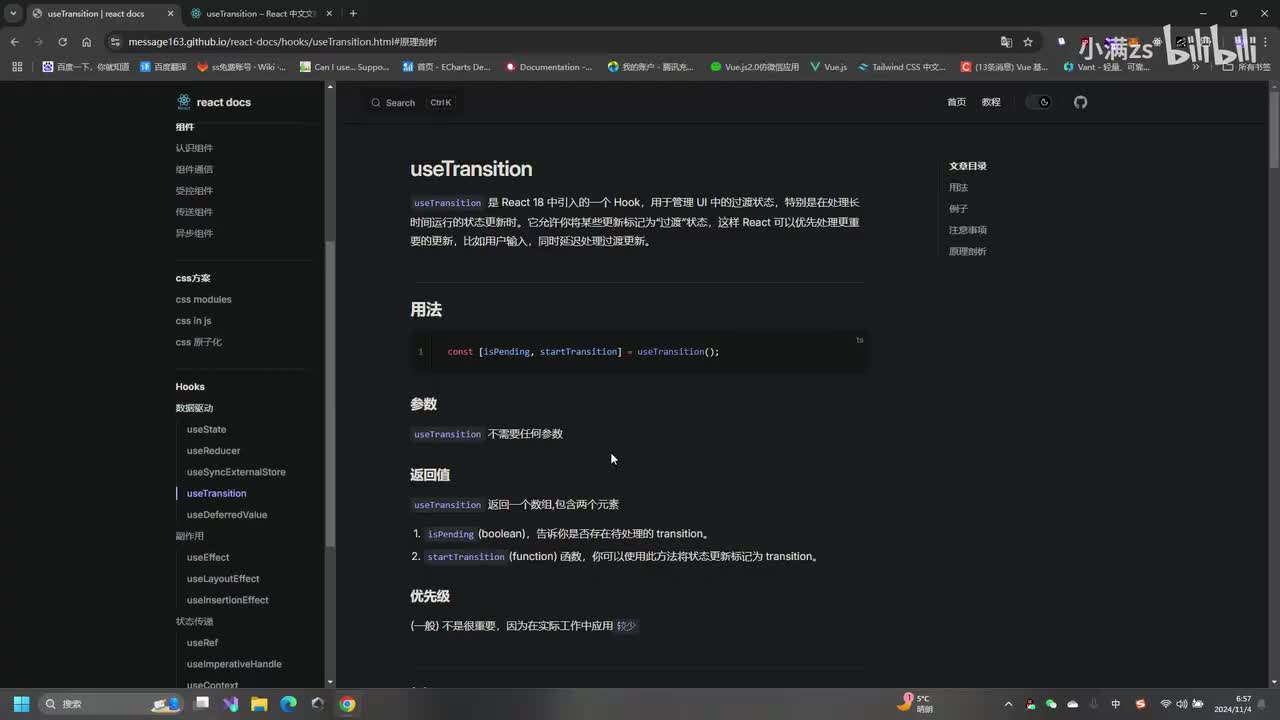Open Visual Studio from taskbar
The height and width of the screenshot is (720, 1280).
pyautogui.click(x=230, y=704)
